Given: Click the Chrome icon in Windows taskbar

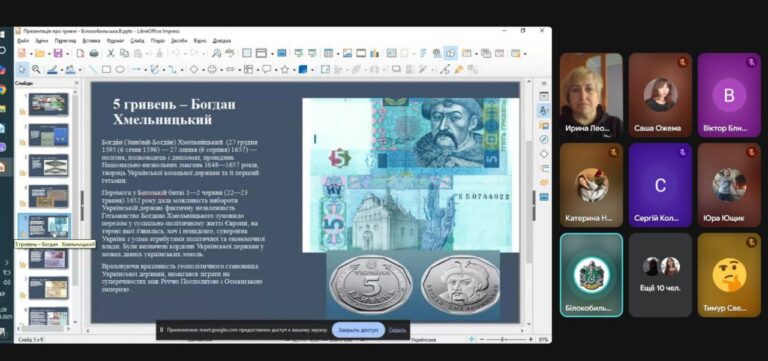Looking at the screenshot, I should pyautogui.click(x=2, y=89).
